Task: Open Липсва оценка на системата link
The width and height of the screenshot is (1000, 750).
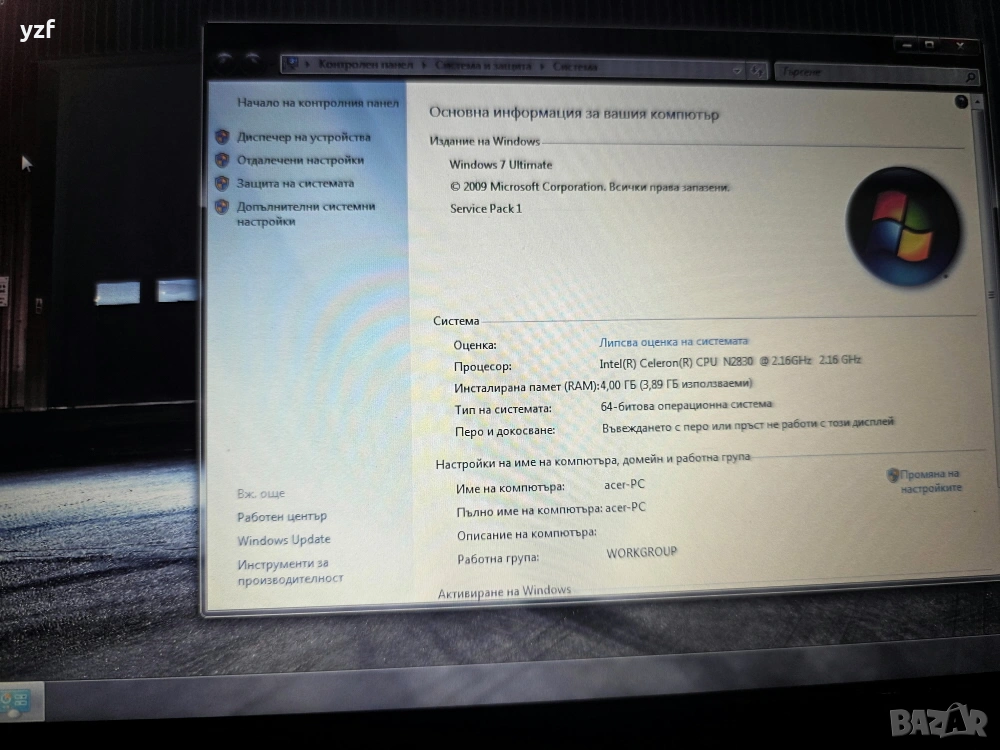Action: (673, 342)
